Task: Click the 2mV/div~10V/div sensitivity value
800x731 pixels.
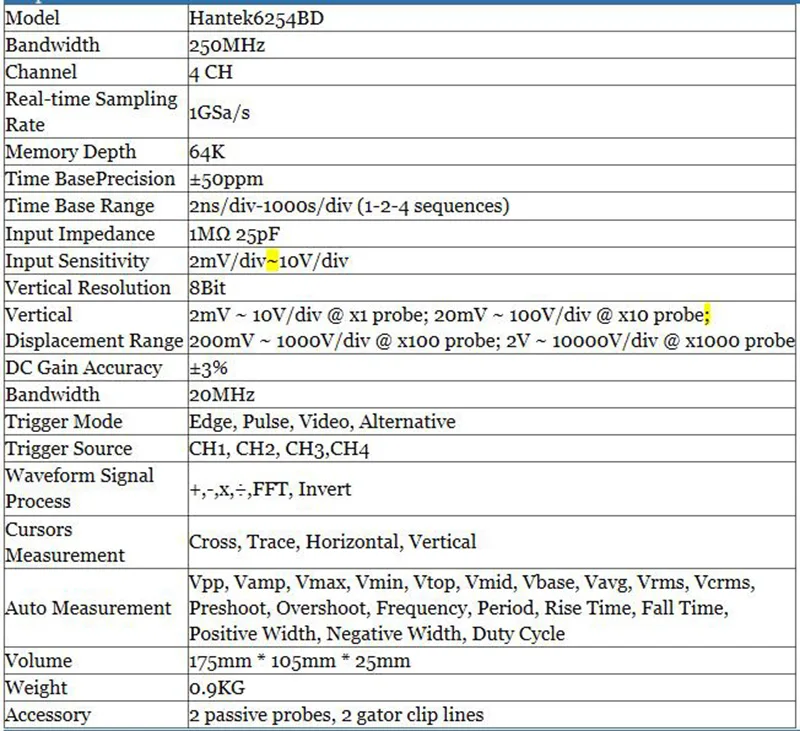Action: (x=268, y=261)
